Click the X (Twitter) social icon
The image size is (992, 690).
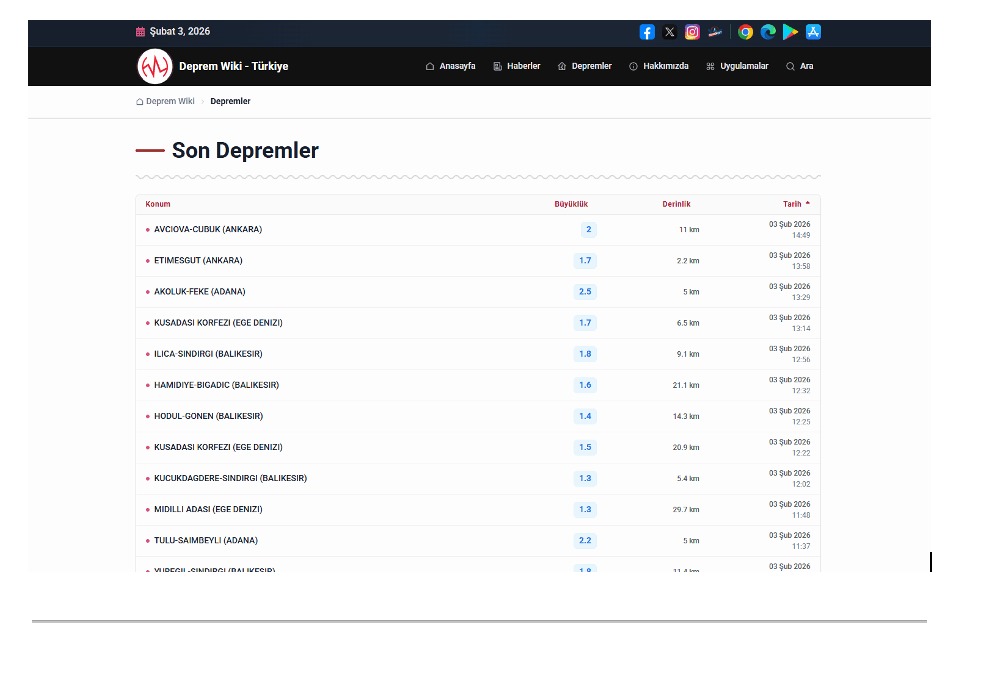point(670,32)
